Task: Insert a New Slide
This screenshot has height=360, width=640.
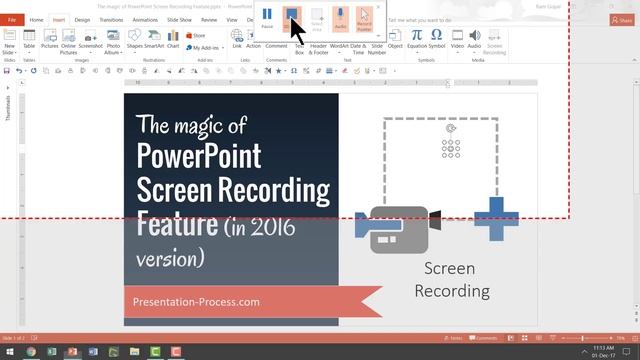Action: coord(9,42)
